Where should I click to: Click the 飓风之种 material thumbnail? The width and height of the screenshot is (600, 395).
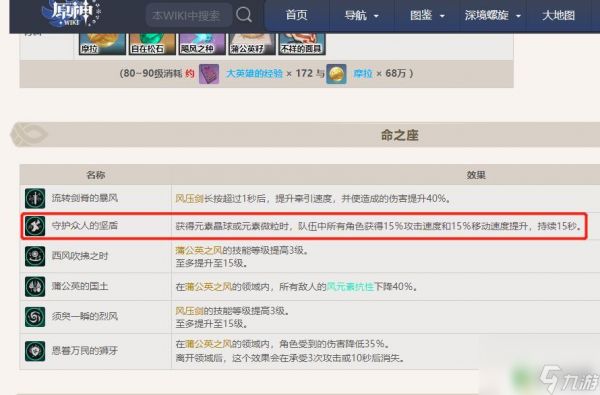[x=202, y=44]
